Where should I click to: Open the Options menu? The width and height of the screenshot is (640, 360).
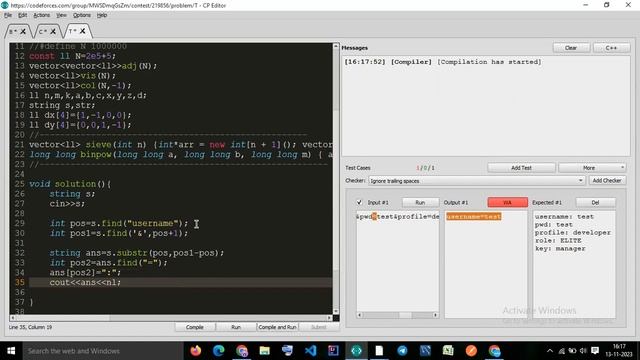click(82, 15)
